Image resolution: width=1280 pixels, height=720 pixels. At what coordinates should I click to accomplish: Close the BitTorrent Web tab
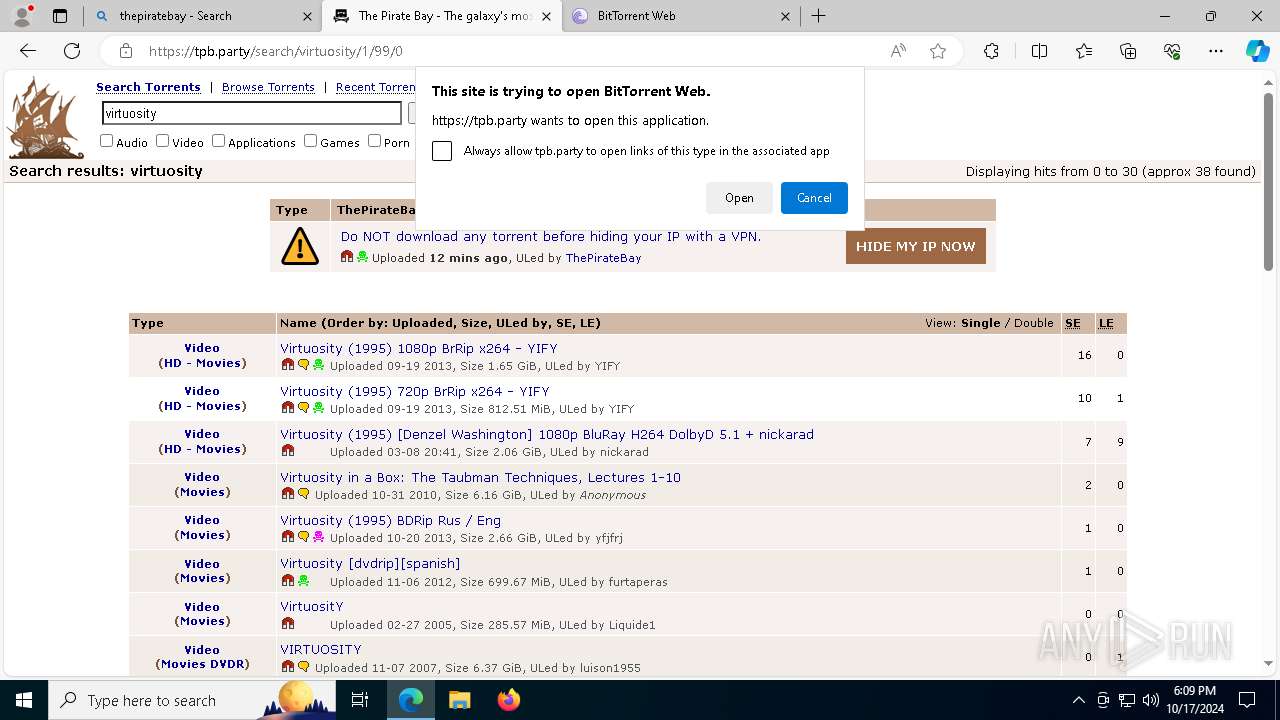[785, 16]
